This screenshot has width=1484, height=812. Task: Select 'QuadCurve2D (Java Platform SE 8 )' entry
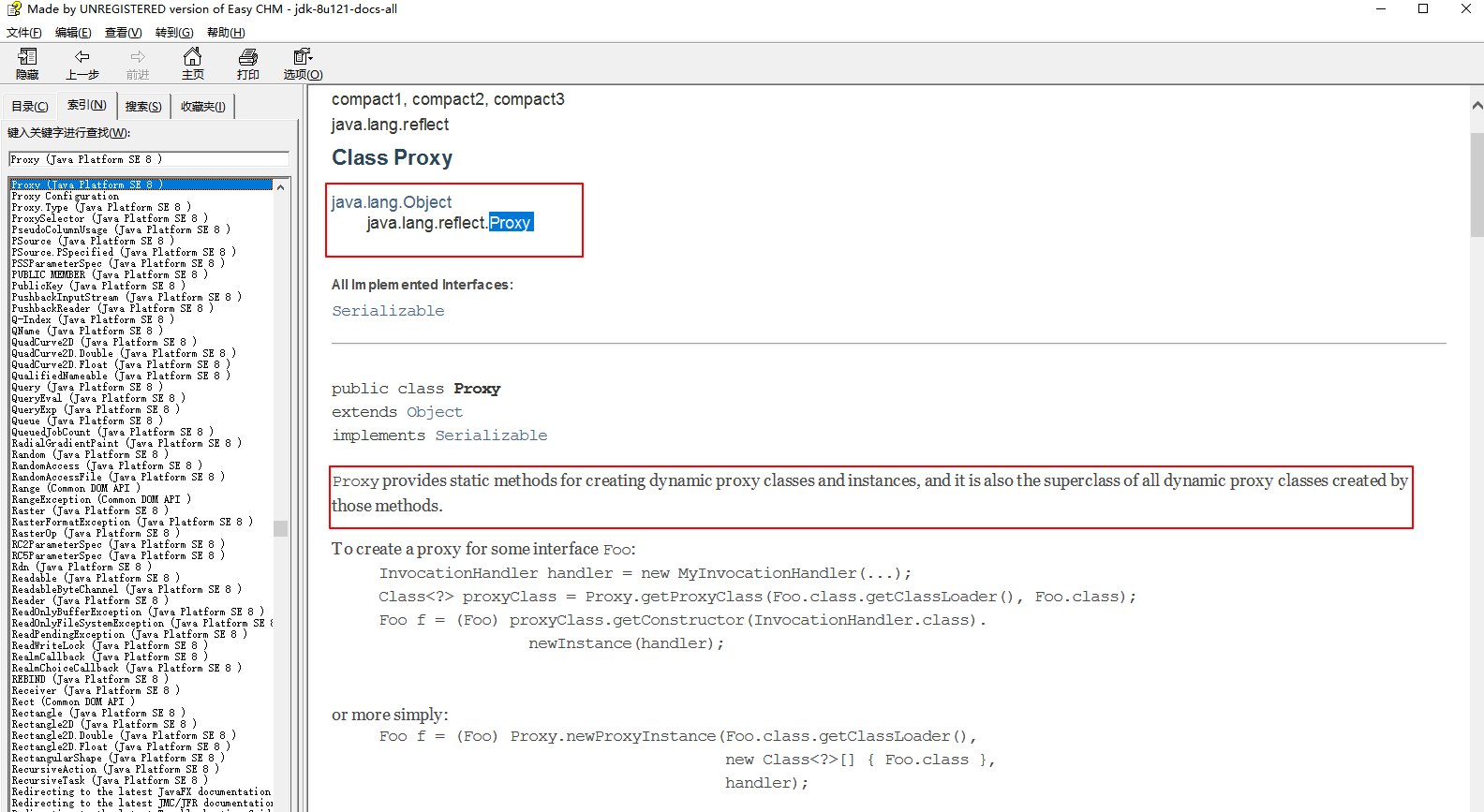pos(103,342)
